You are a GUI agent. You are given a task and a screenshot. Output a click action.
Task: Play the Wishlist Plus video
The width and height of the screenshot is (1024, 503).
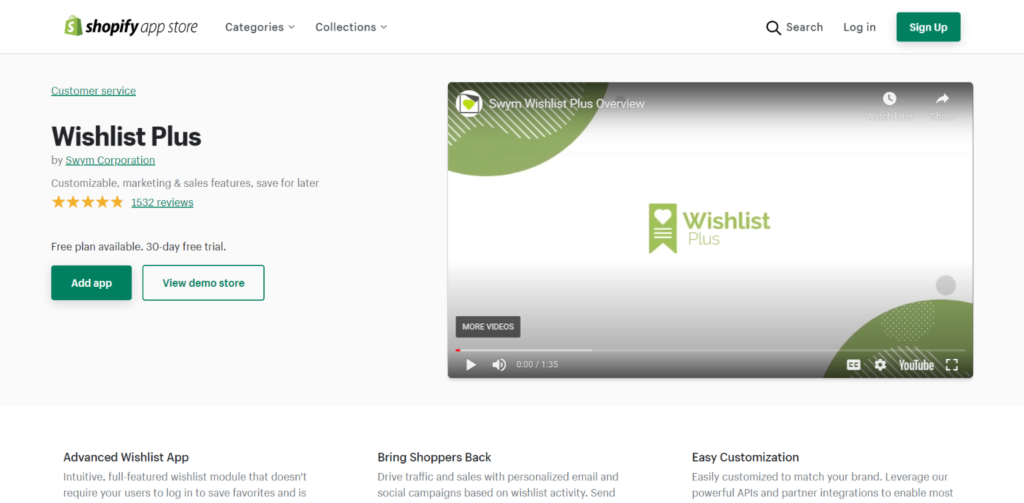click(x=470, y=365)
